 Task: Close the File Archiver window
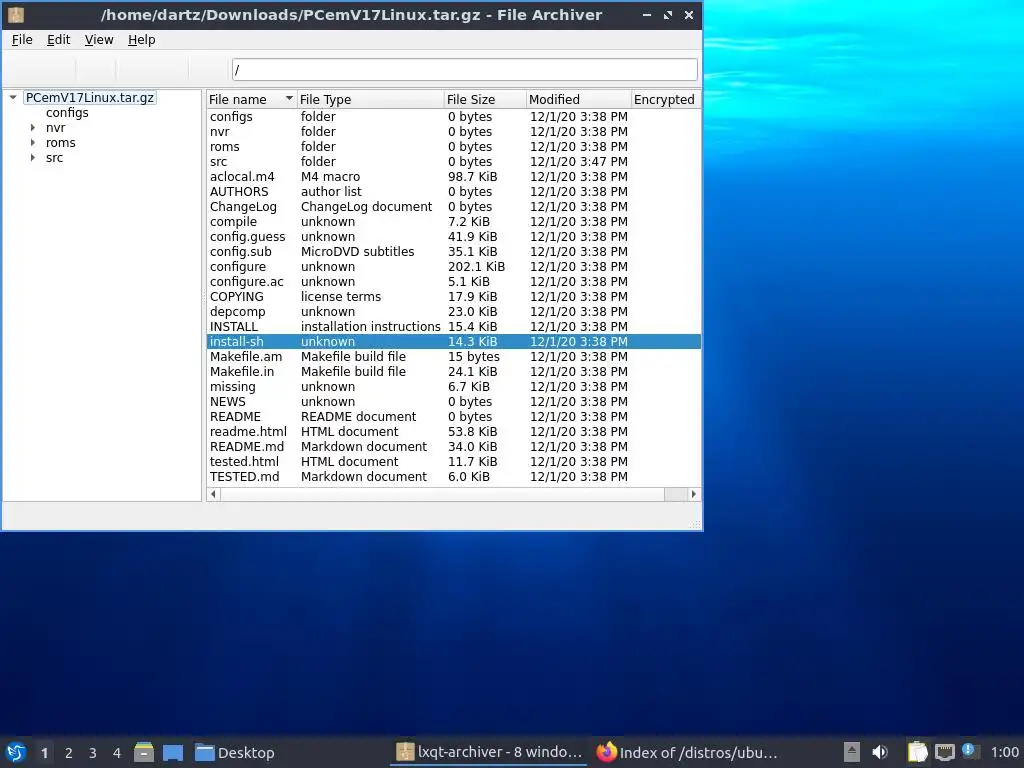(688, 15)
